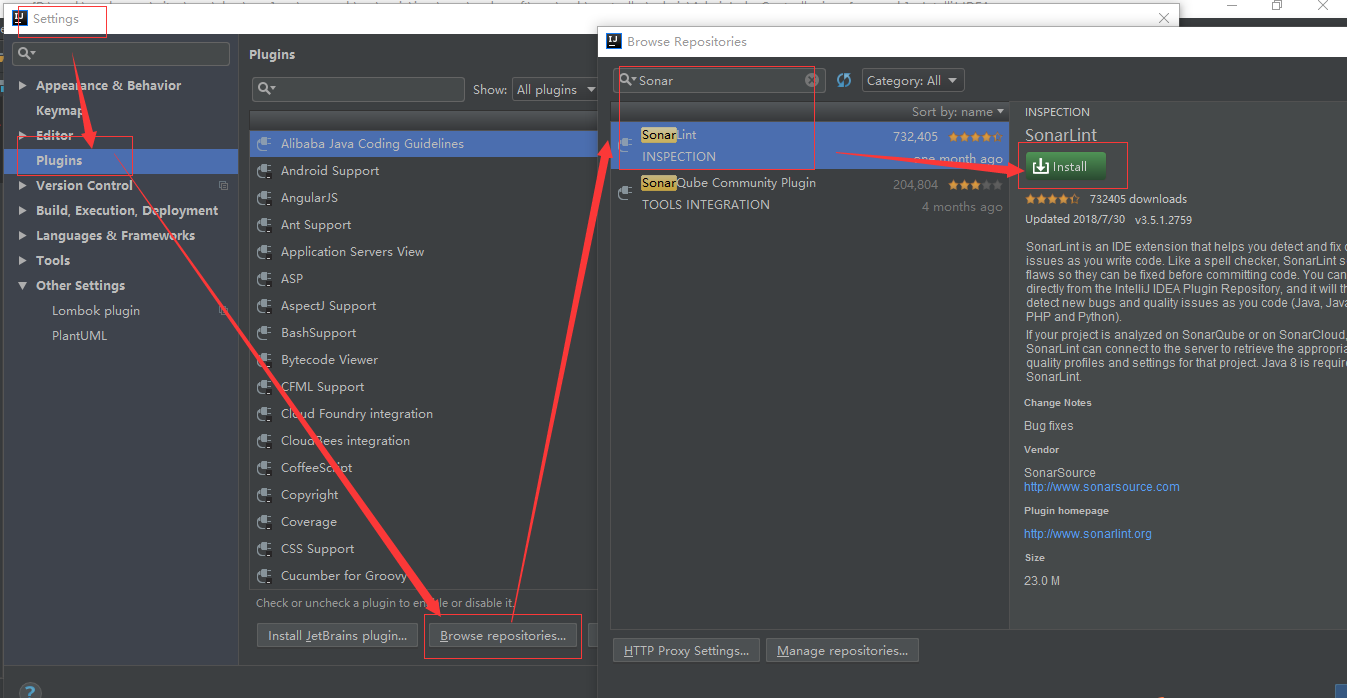Click the SonarLint plugin icon in results
Image resolution: width=1347 pixels, height=698 pixels.
point(626,145)
